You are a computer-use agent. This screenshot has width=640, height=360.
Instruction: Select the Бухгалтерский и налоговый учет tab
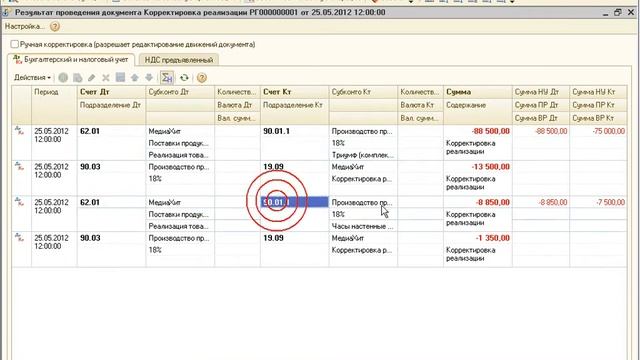click(71, 60)
